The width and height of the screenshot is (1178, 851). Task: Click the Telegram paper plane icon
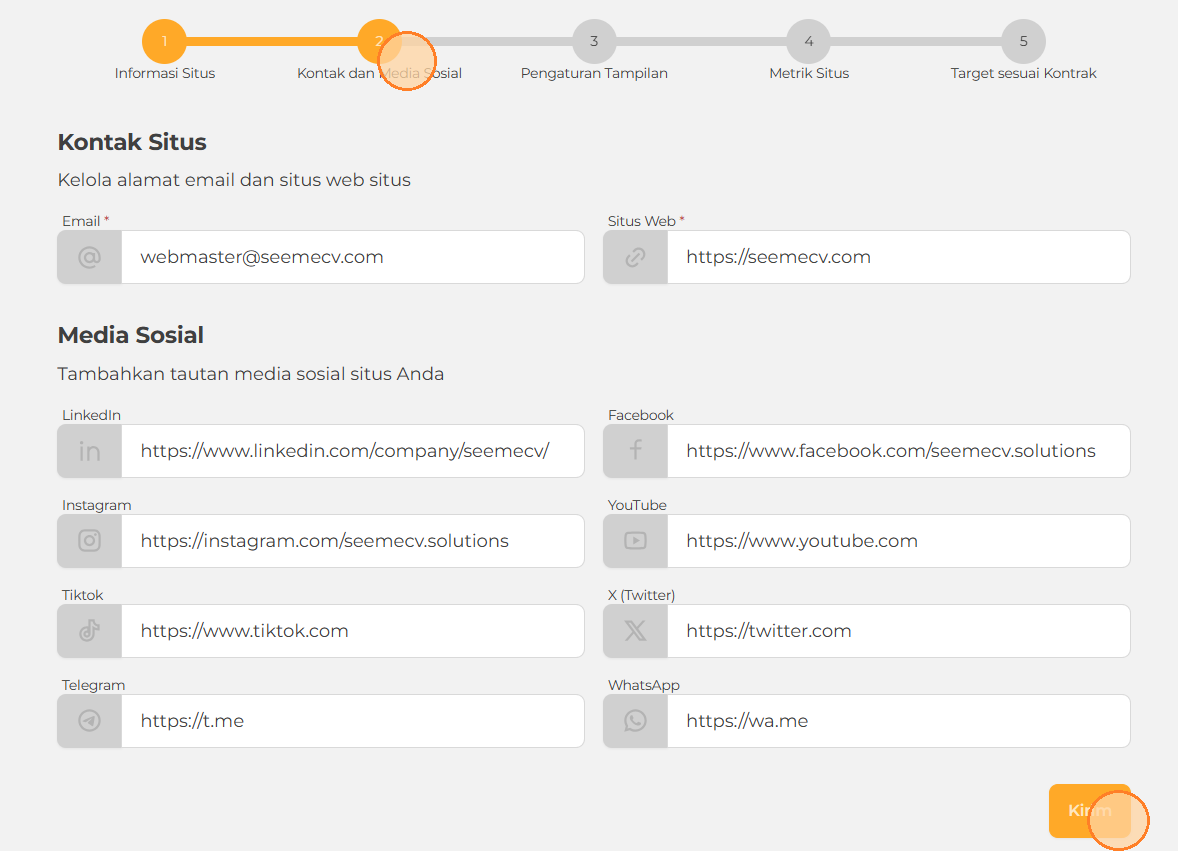(90, 721)
